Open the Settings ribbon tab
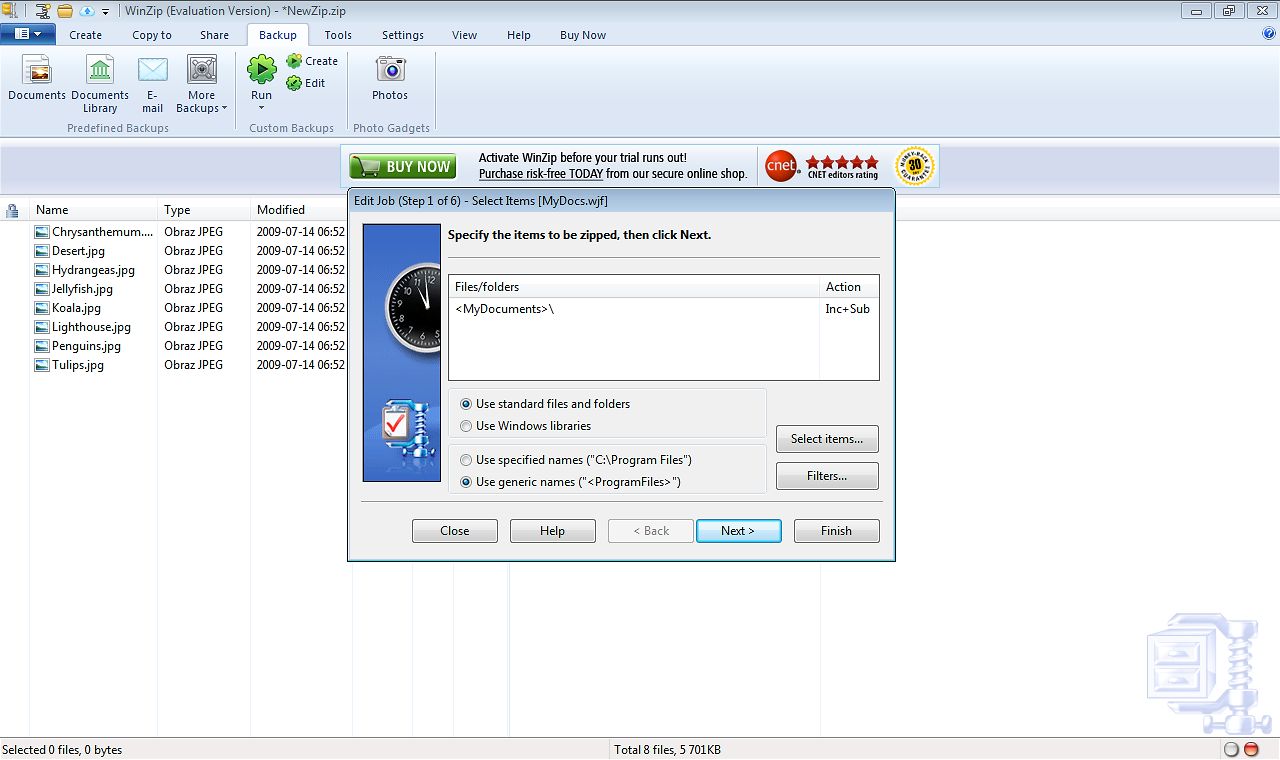The image size is (1280, 760). click(403, 35)
